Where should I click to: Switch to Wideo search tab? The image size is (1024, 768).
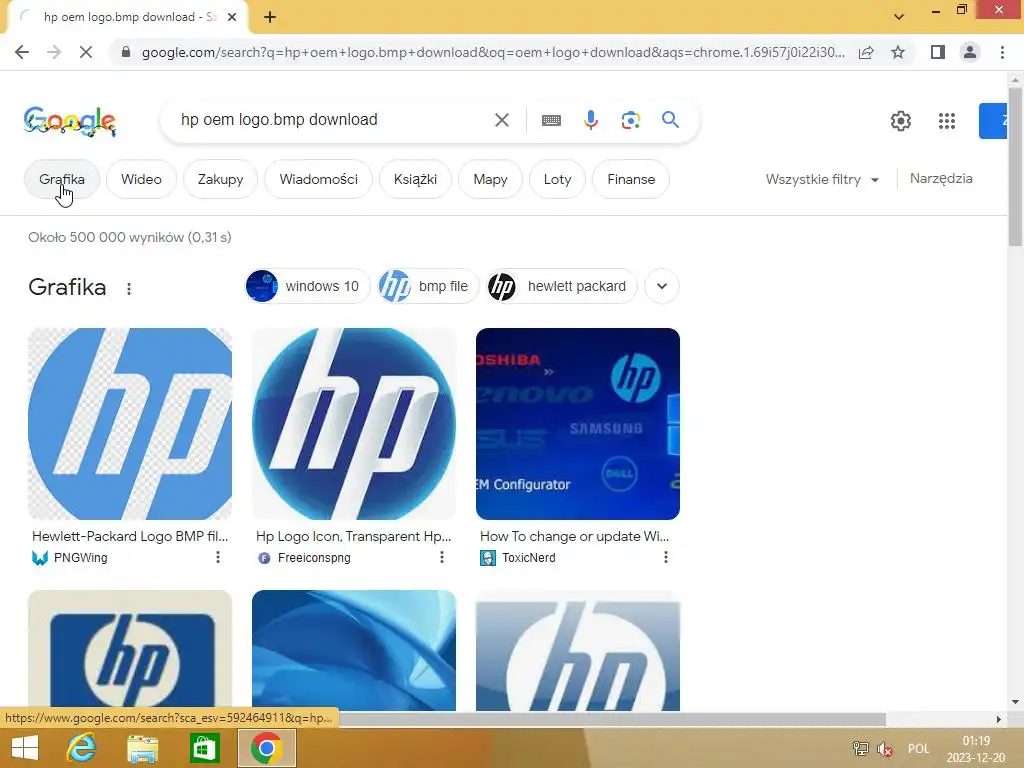tap(141, 179)
